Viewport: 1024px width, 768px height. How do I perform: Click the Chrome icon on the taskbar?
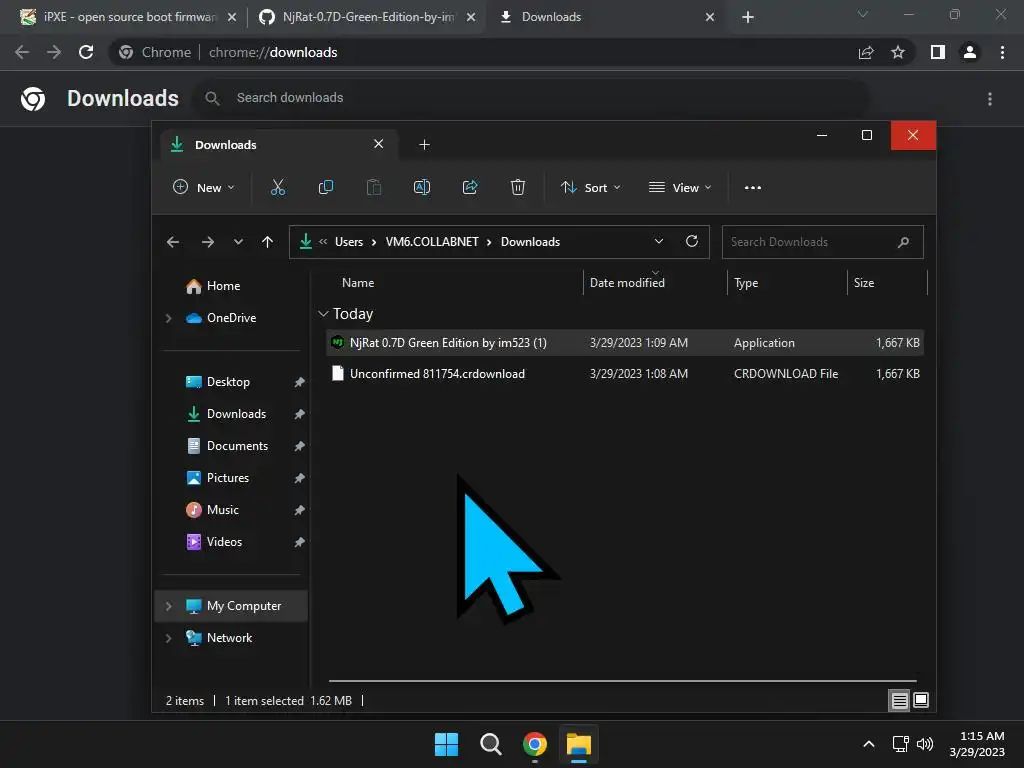coord(534,744)
